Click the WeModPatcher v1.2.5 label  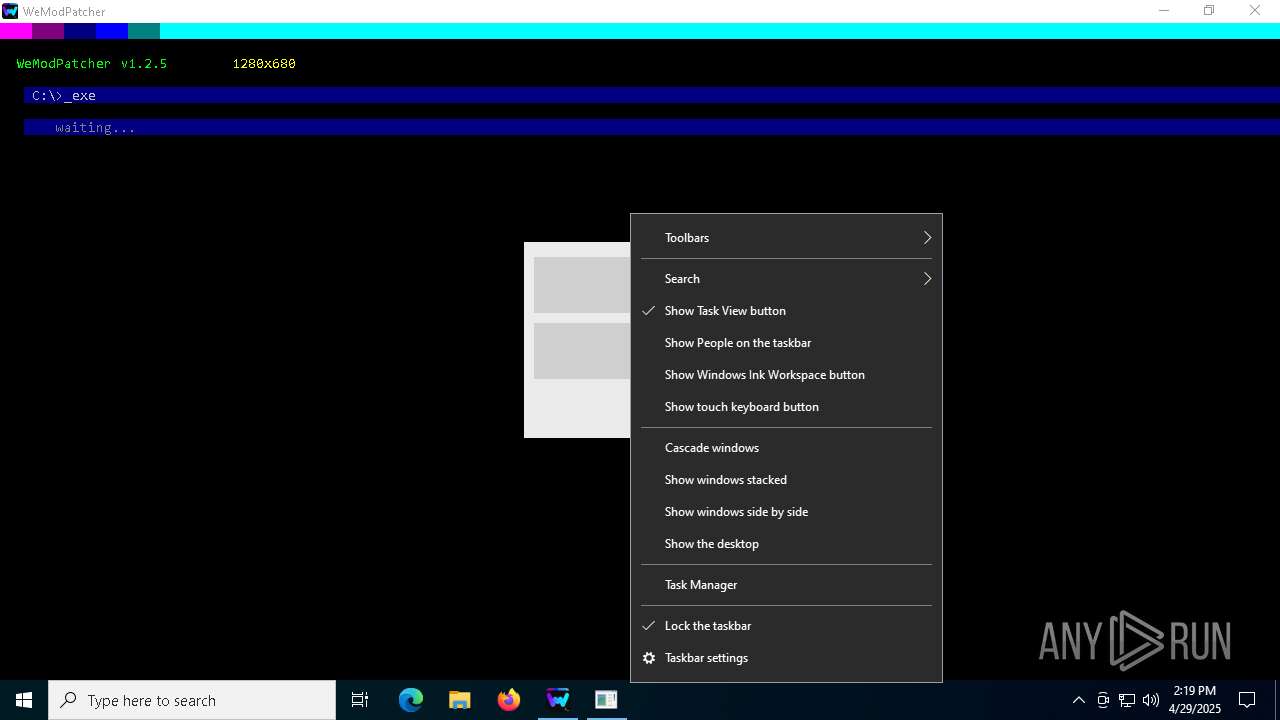92,63
